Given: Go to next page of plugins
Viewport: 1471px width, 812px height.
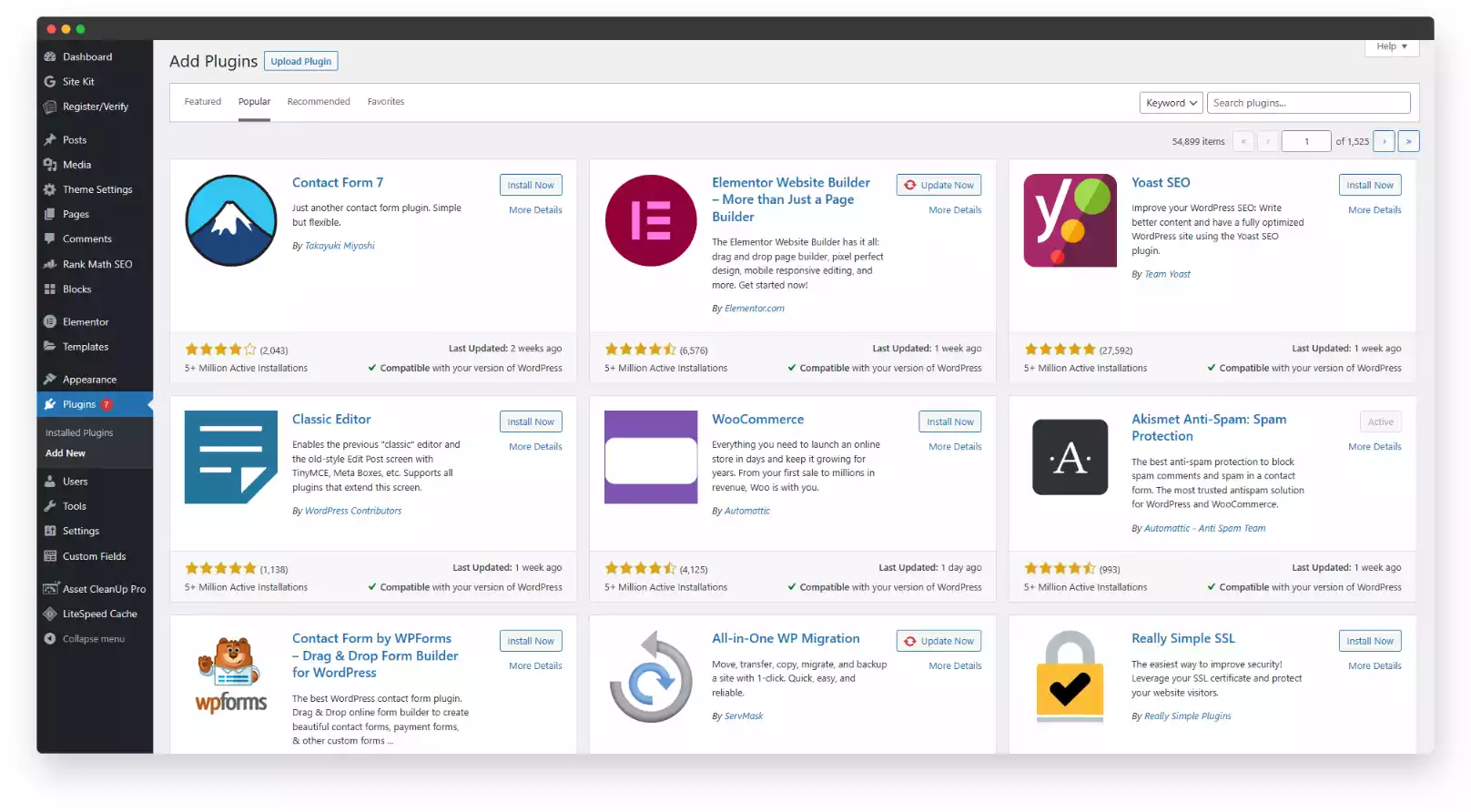Looking at the screenshot, I should tap(1385, 141).
